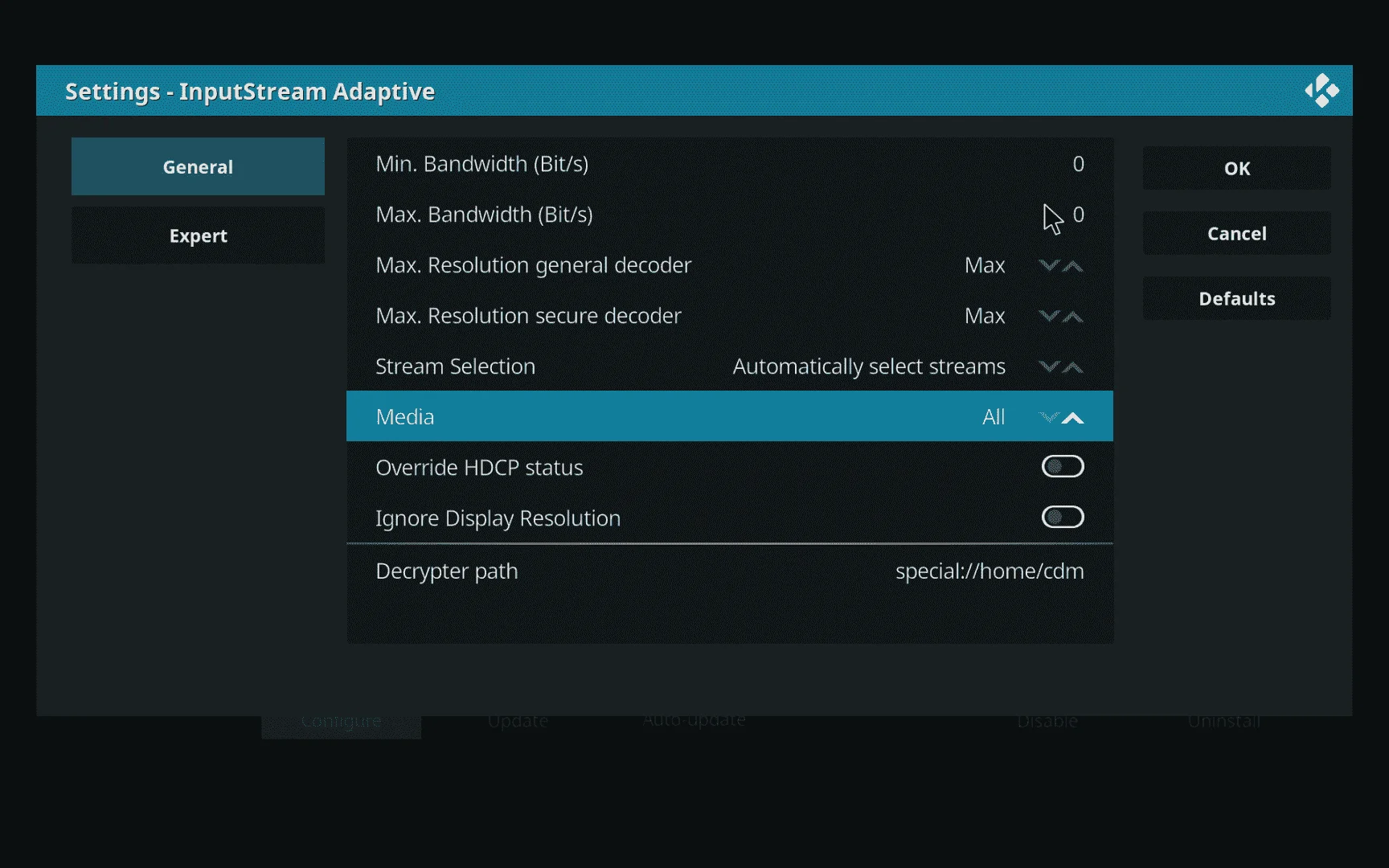
Task: Click the Media up arrow
Action: click(x=1073, y=417)
